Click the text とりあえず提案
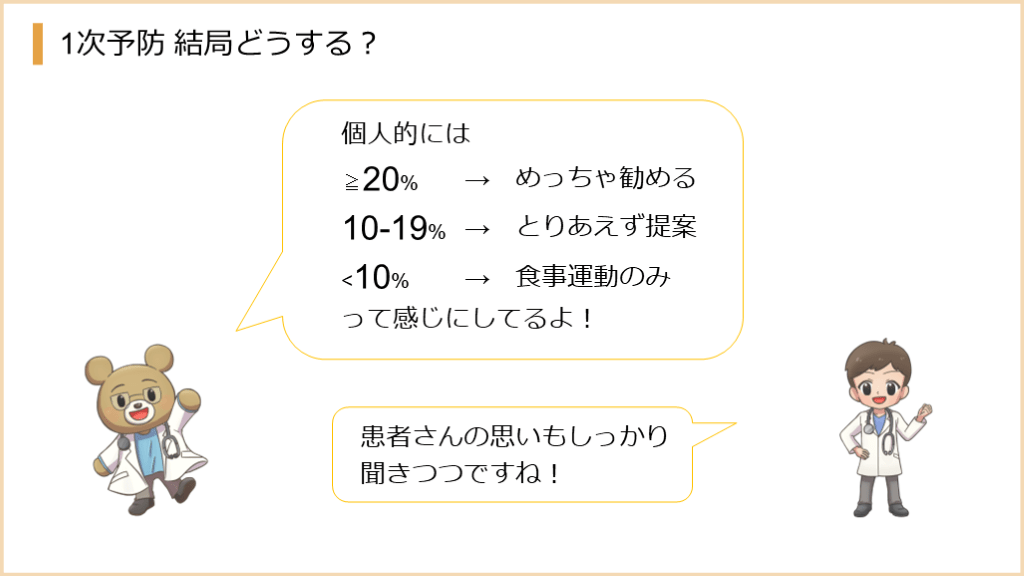 coord(605,228)
